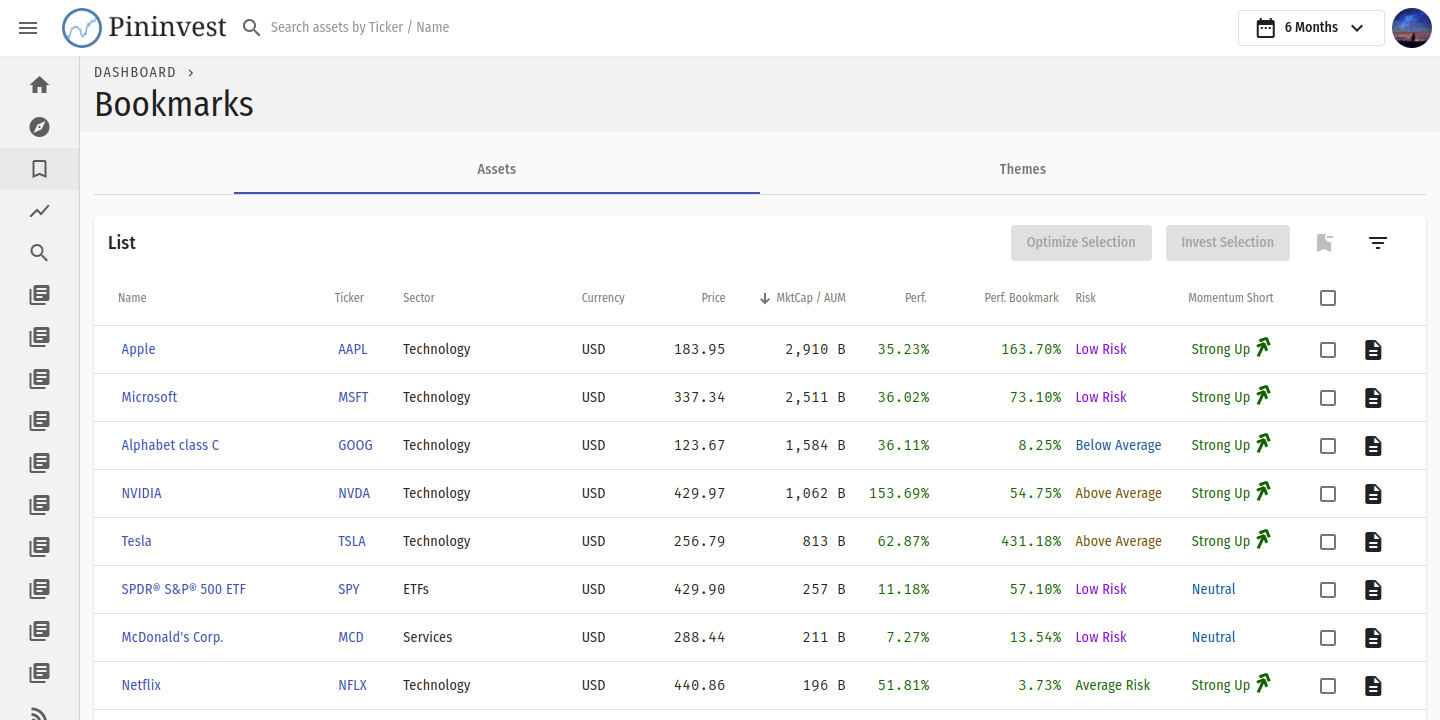
Task: Enable the Tesla row checkbox
Action: tap(1328, 542)
